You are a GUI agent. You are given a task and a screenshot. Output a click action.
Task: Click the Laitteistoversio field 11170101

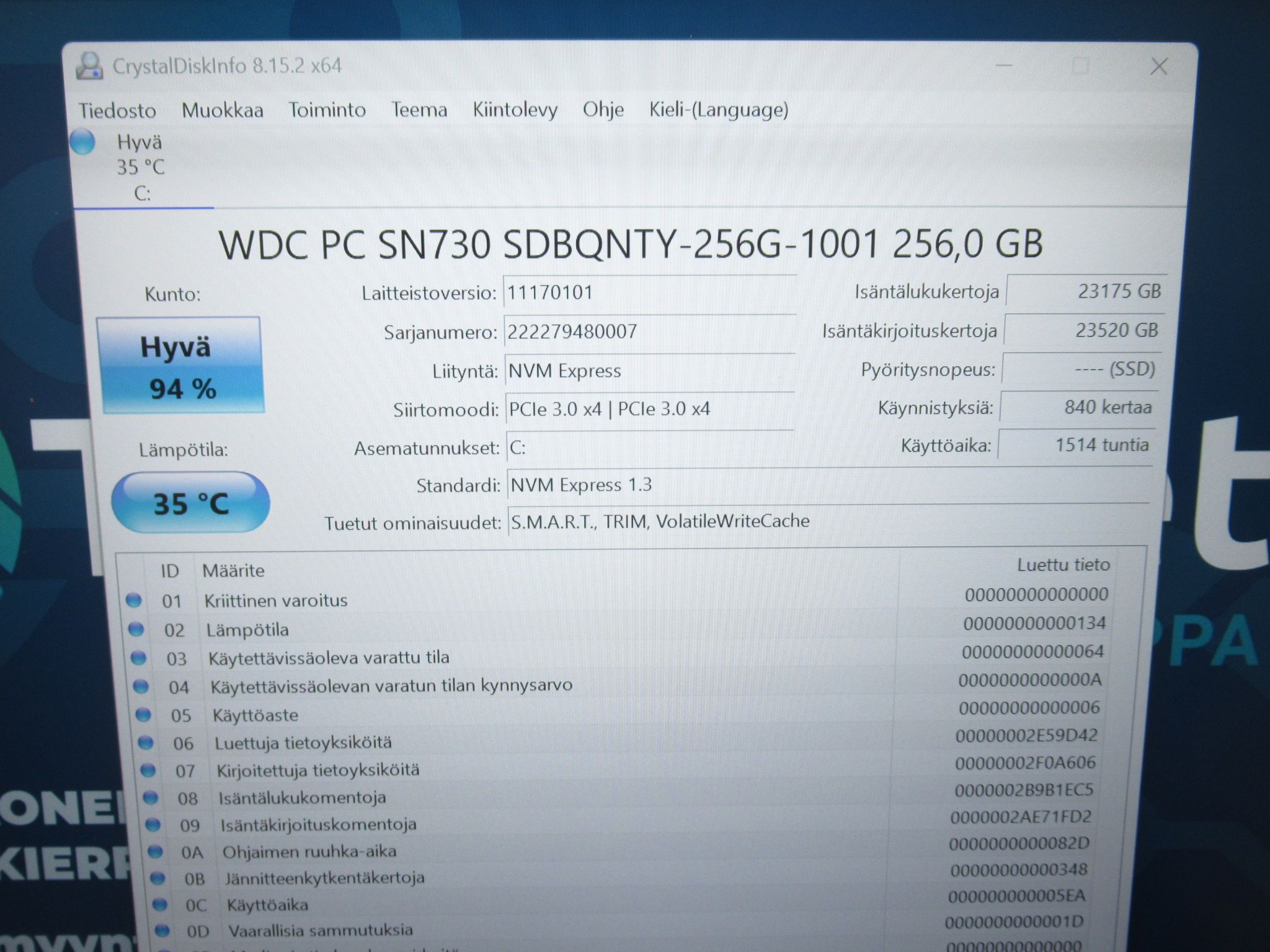(650, 293)
